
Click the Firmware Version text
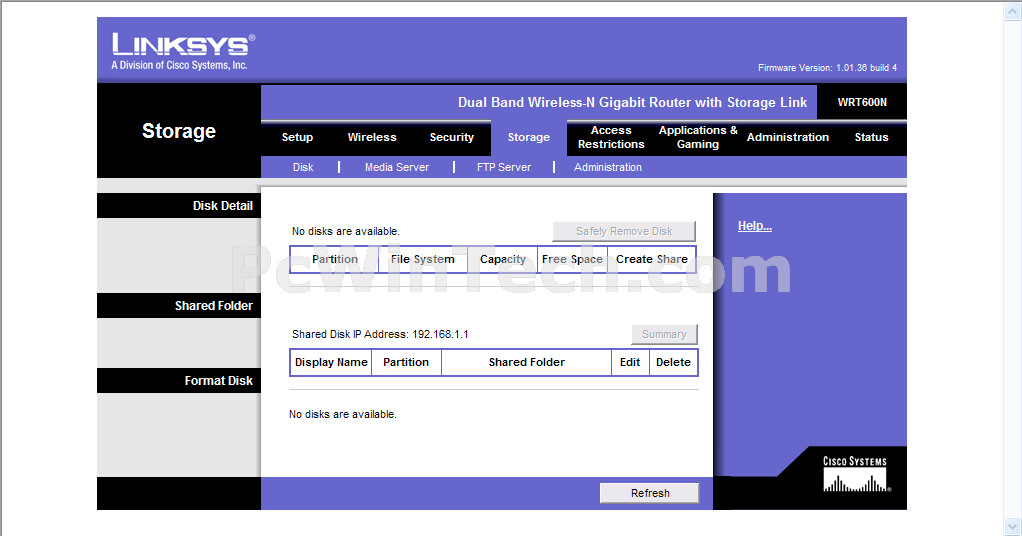[827, 68]
